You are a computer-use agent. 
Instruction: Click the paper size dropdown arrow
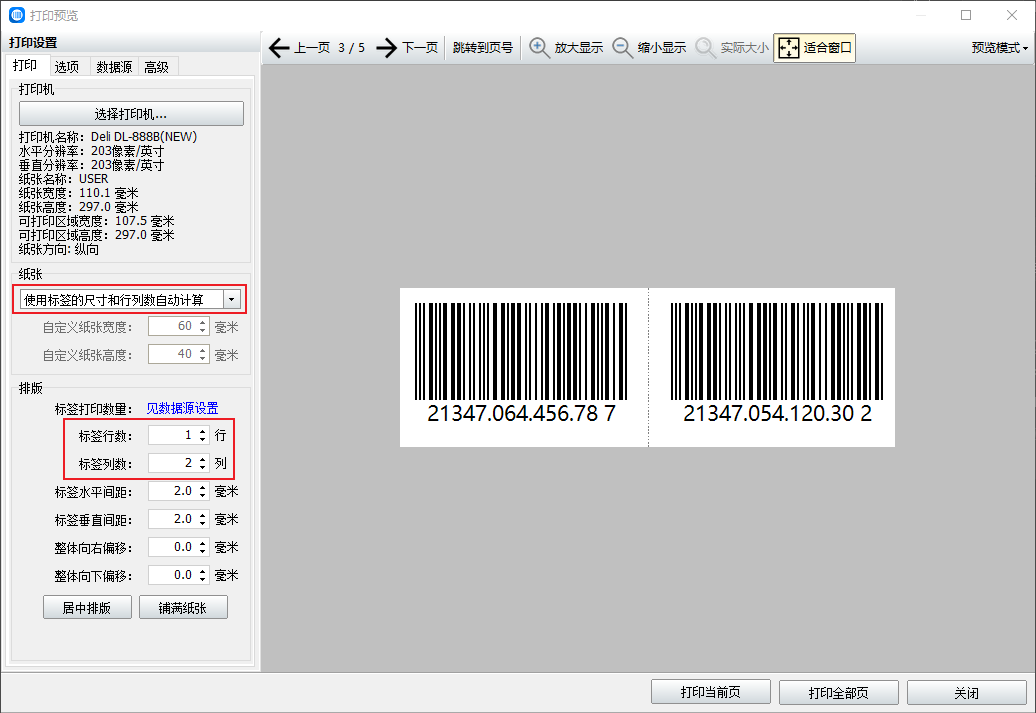pos(231,299)
